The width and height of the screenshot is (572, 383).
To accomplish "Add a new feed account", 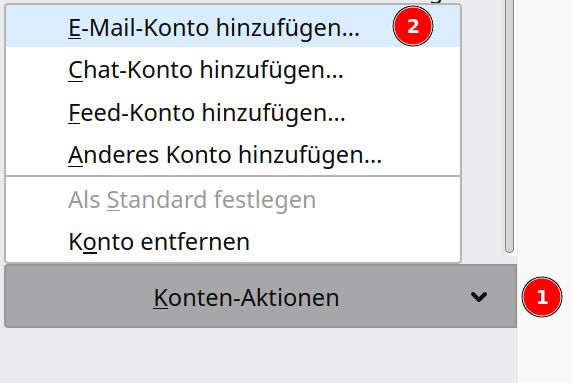I will [x=233, y=112].
